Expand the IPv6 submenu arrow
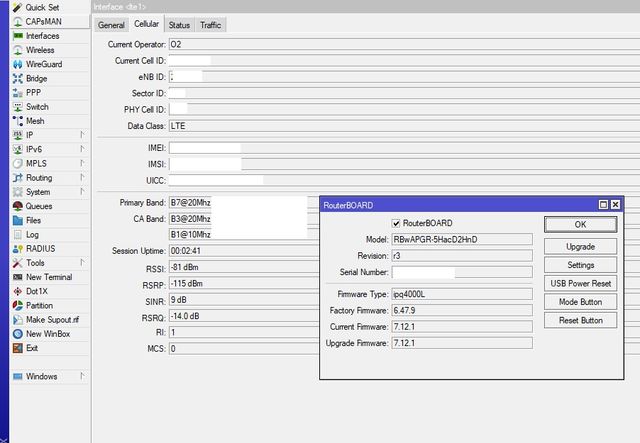 coord(82,149)
